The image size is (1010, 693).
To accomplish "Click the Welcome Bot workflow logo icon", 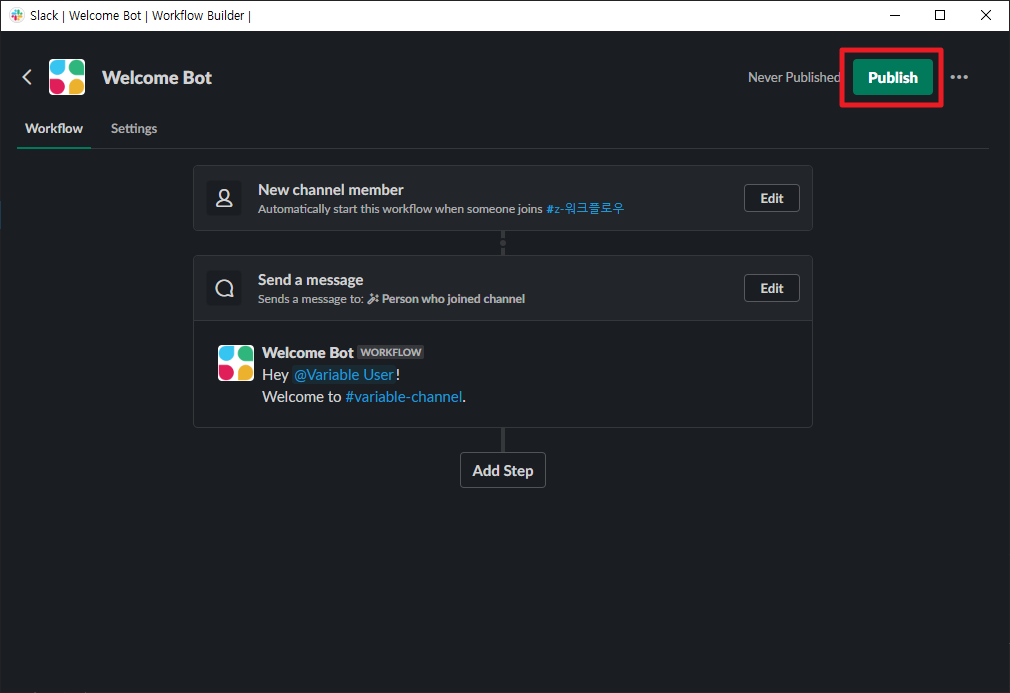I will click(x=67, y=77).
